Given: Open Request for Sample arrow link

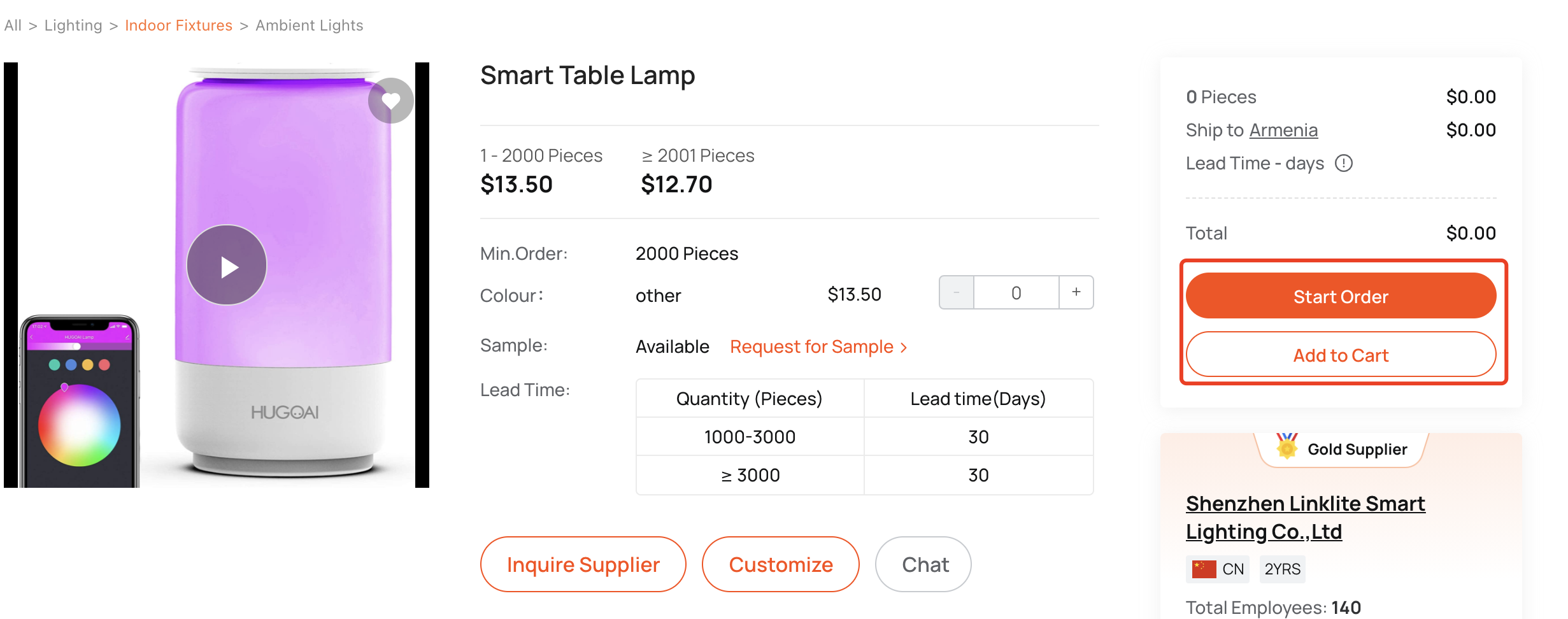Looking at the screenshot, I should [x=818, y=347].
